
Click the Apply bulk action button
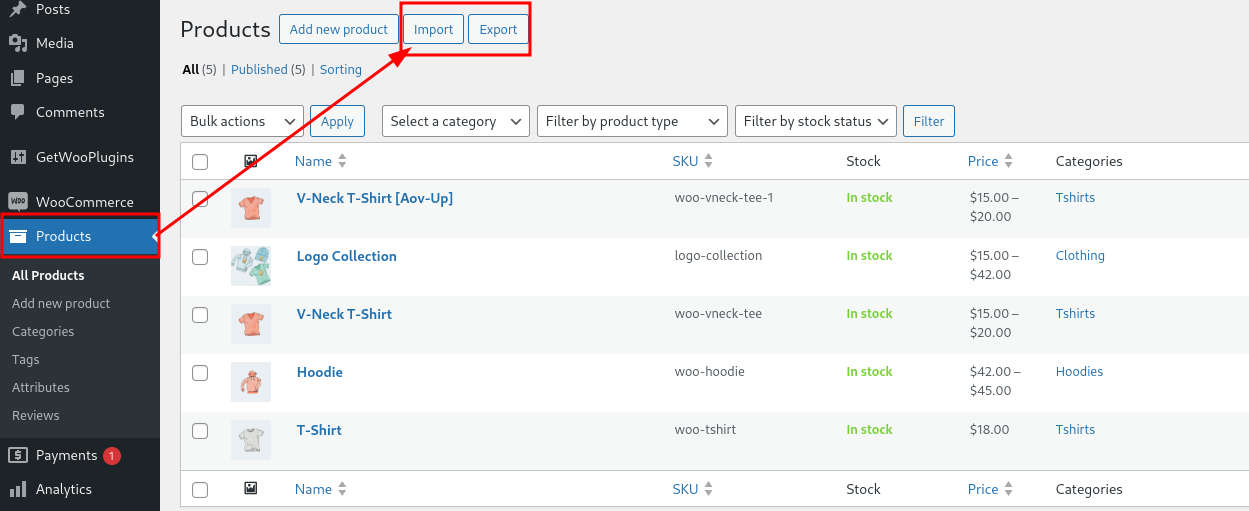(338, 121)
